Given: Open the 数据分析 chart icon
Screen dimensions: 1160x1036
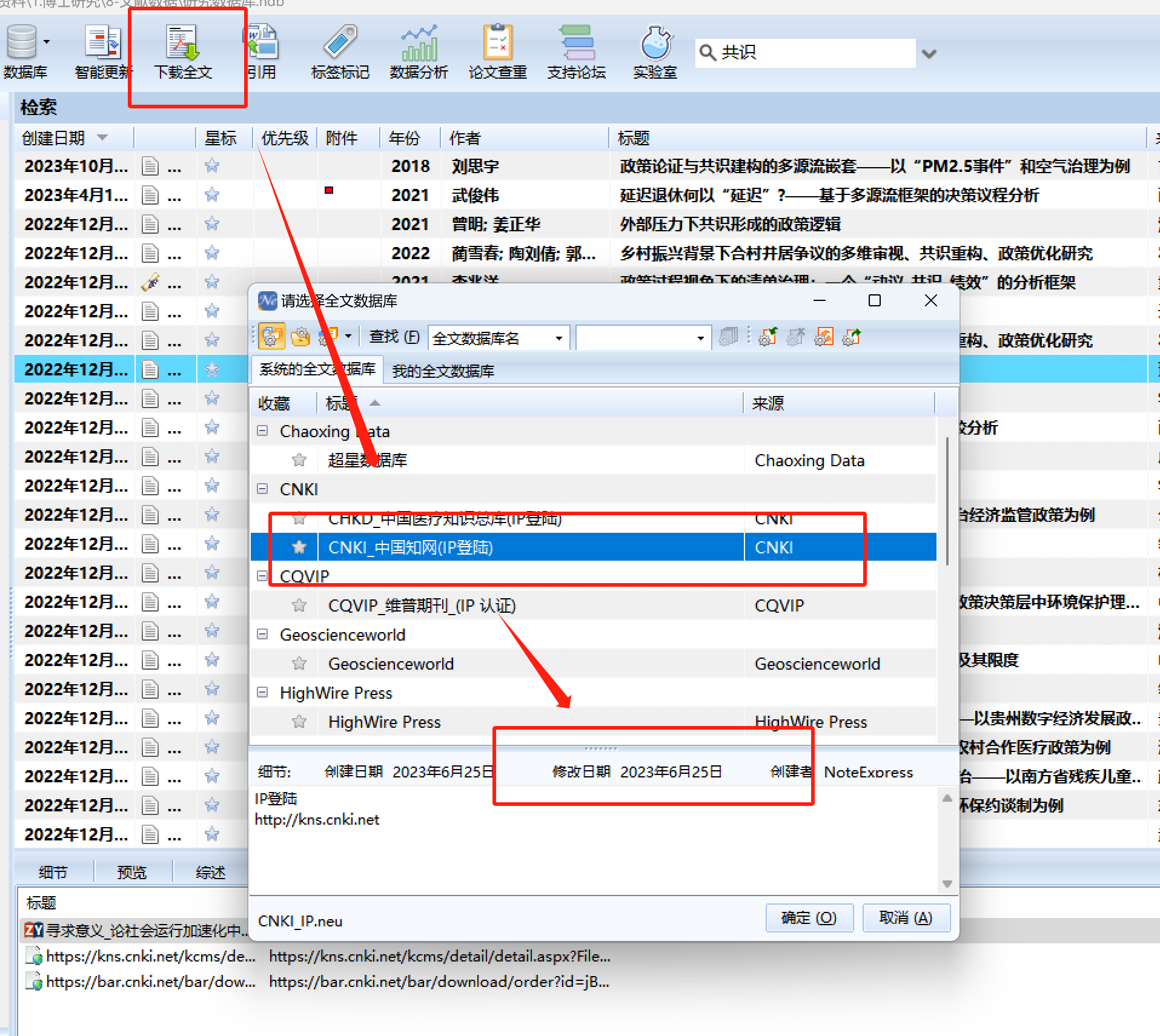Looking at the screenshot, I should pyautogui.click(x=419, y=42).
